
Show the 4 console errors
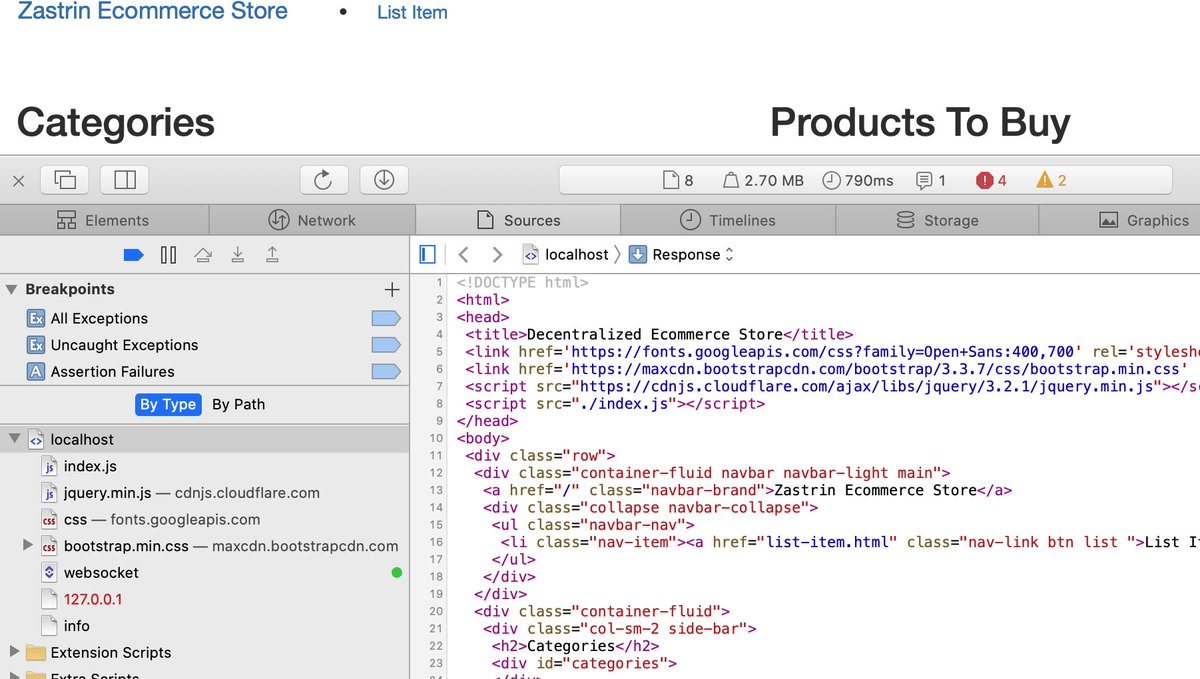point(991,181)
